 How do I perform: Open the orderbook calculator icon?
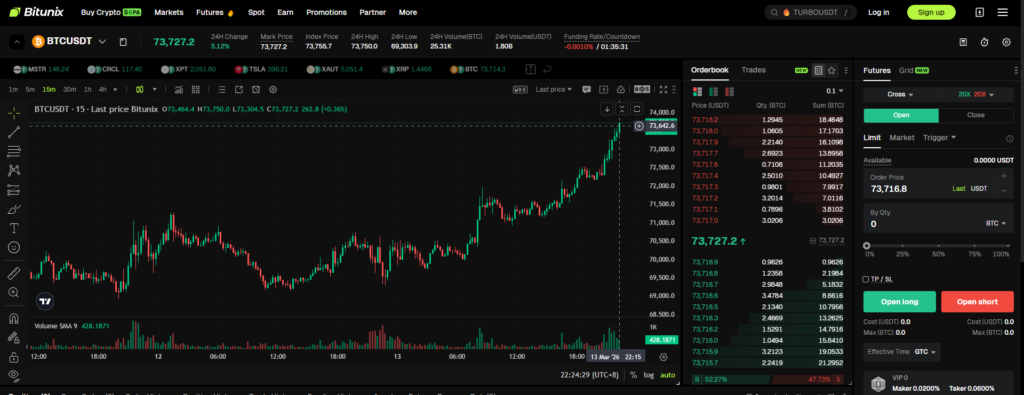[818, 71]
